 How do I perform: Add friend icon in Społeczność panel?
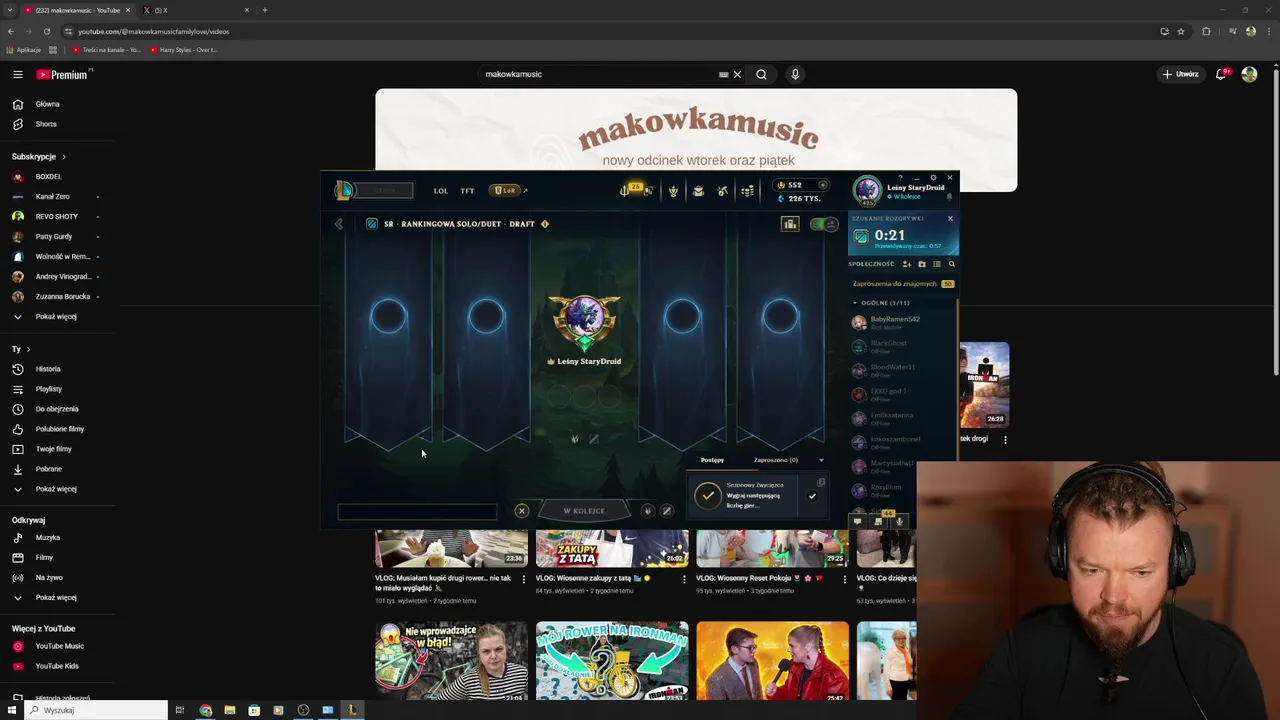point(907,264)
